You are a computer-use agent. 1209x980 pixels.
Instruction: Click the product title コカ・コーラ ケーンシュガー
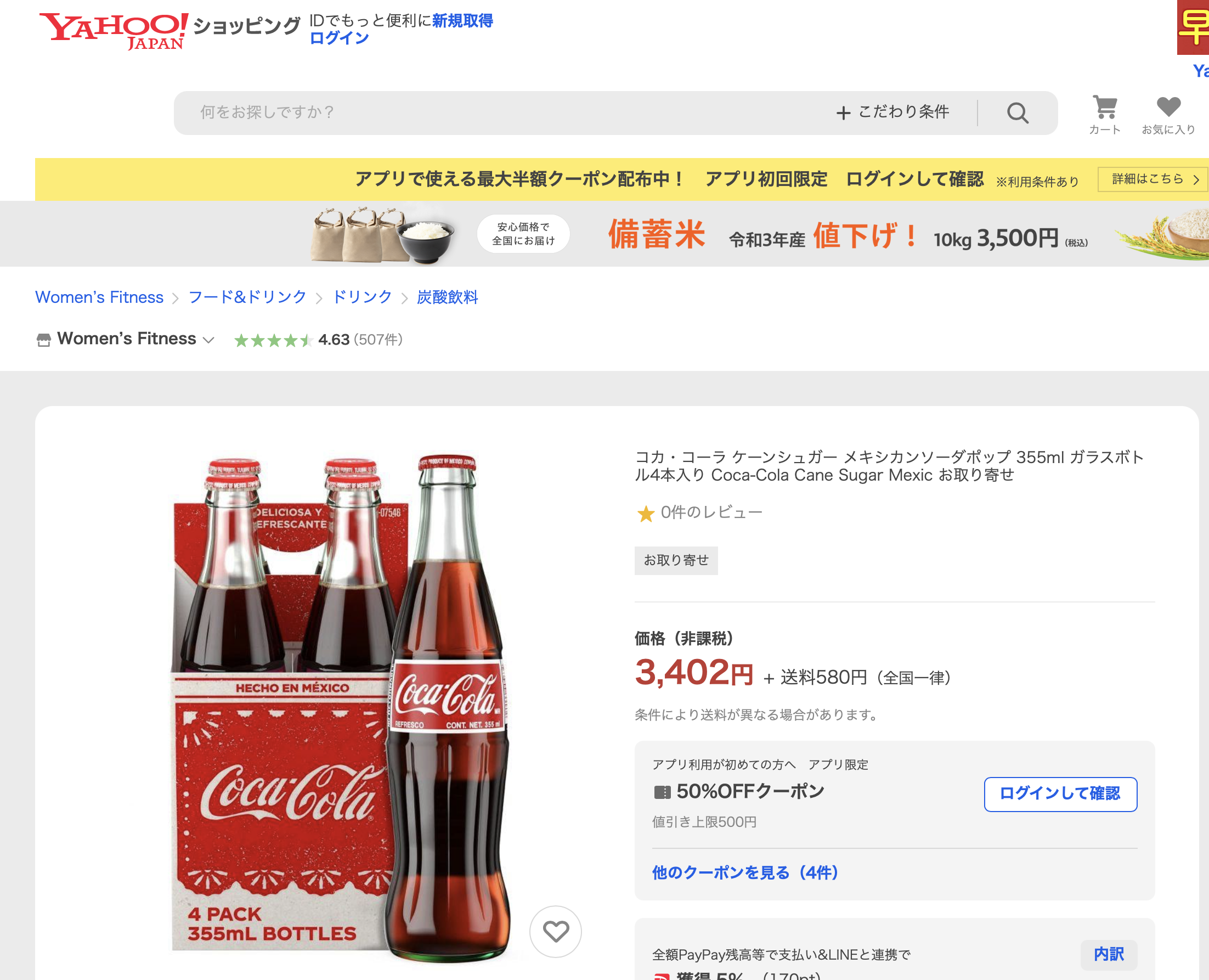(x=889, y=466)
